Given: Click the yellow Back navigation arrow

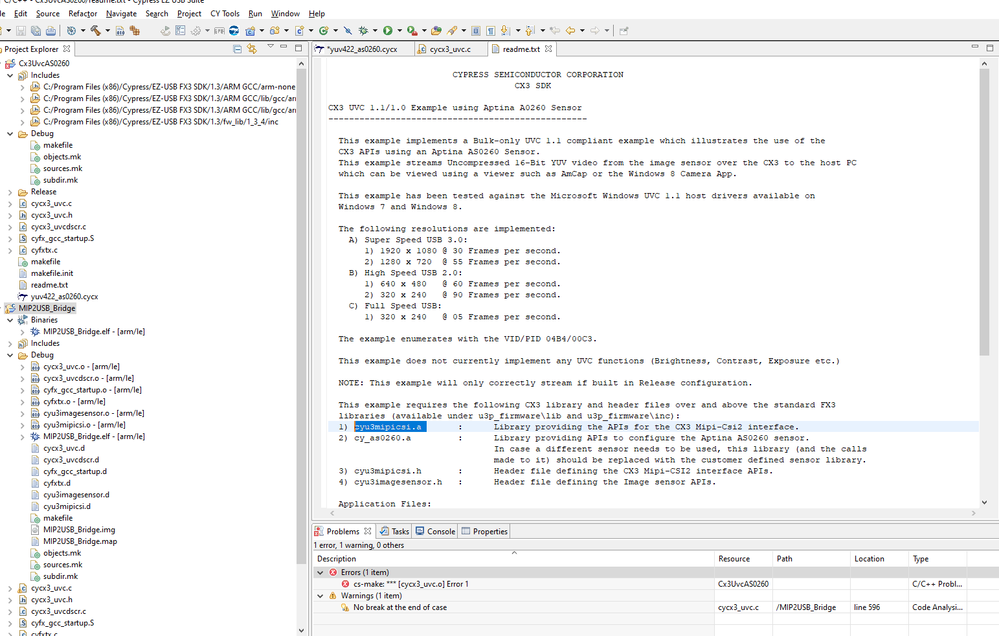Looking at the screenshot, I should click(570, 31).
